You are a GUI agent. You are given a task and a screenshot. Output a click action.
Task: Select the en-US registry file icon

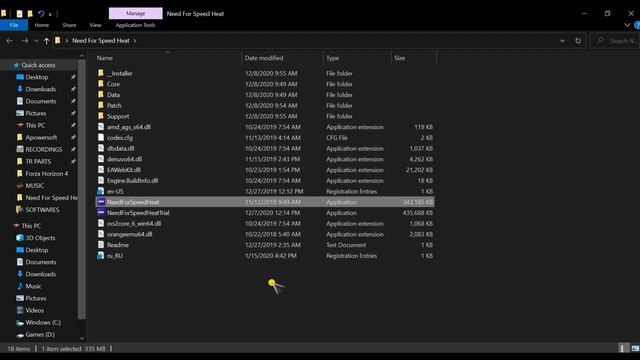click(101, 191)
